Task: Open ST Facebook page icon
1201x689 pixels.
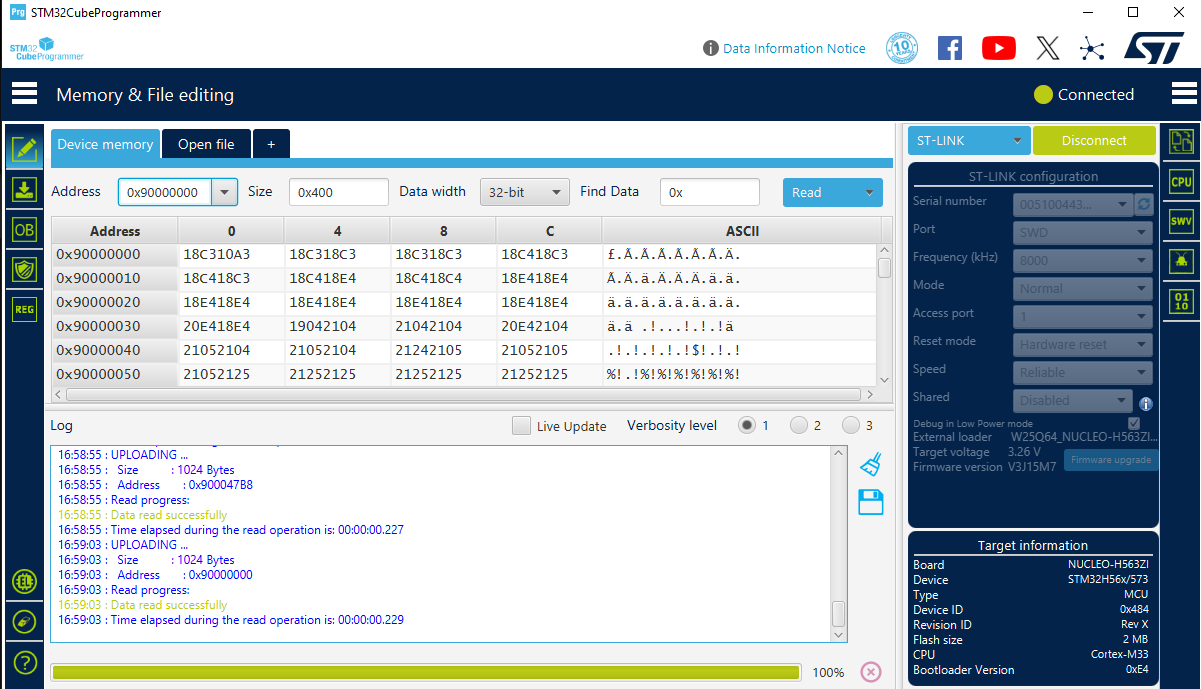Action: (x=950, y=48)
